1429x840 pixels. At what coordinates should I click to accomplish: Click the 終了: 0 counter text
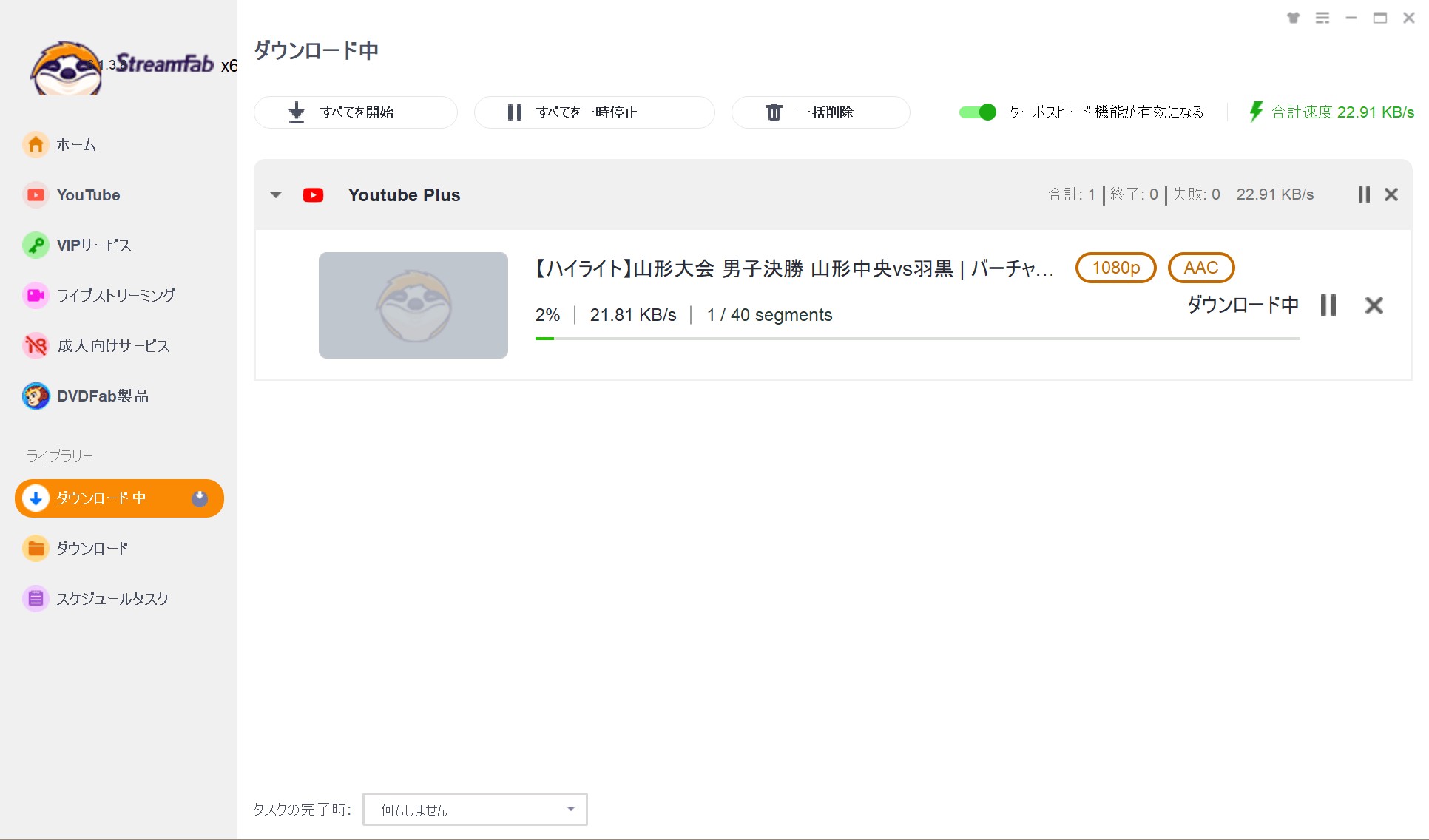1134,194
